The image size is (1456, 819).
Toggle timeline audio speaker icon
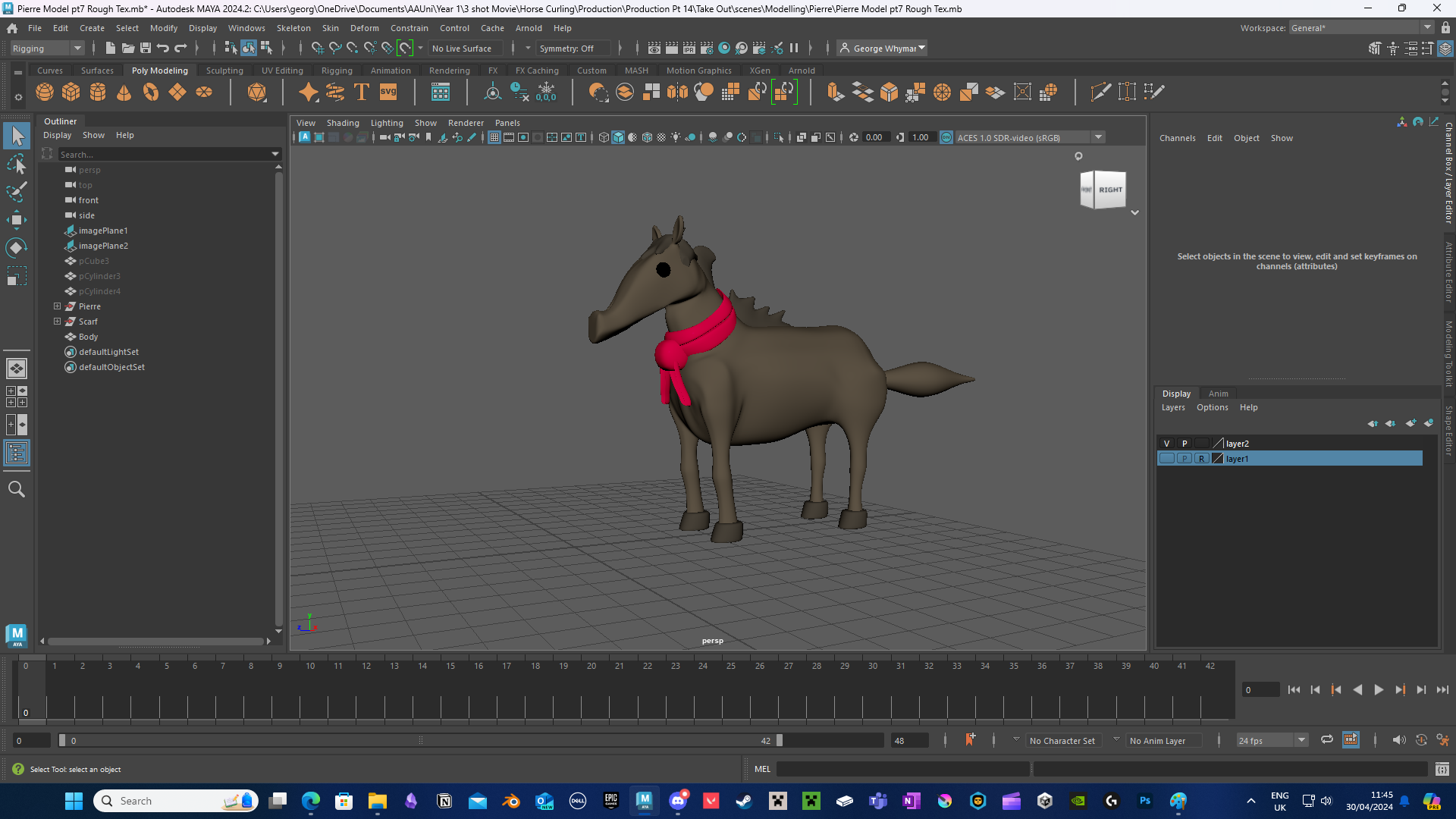point(1398,740)
